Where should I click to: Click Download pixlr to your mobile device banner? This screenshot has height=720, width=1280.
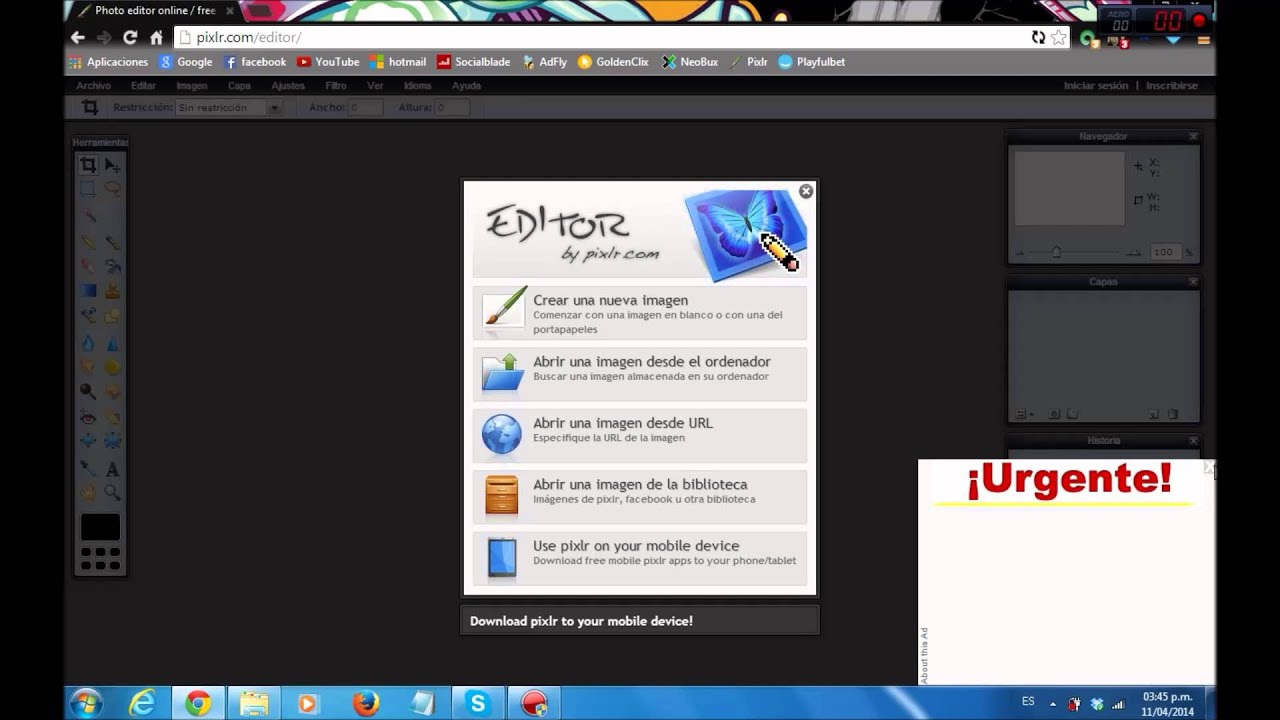tap(640, 621)
